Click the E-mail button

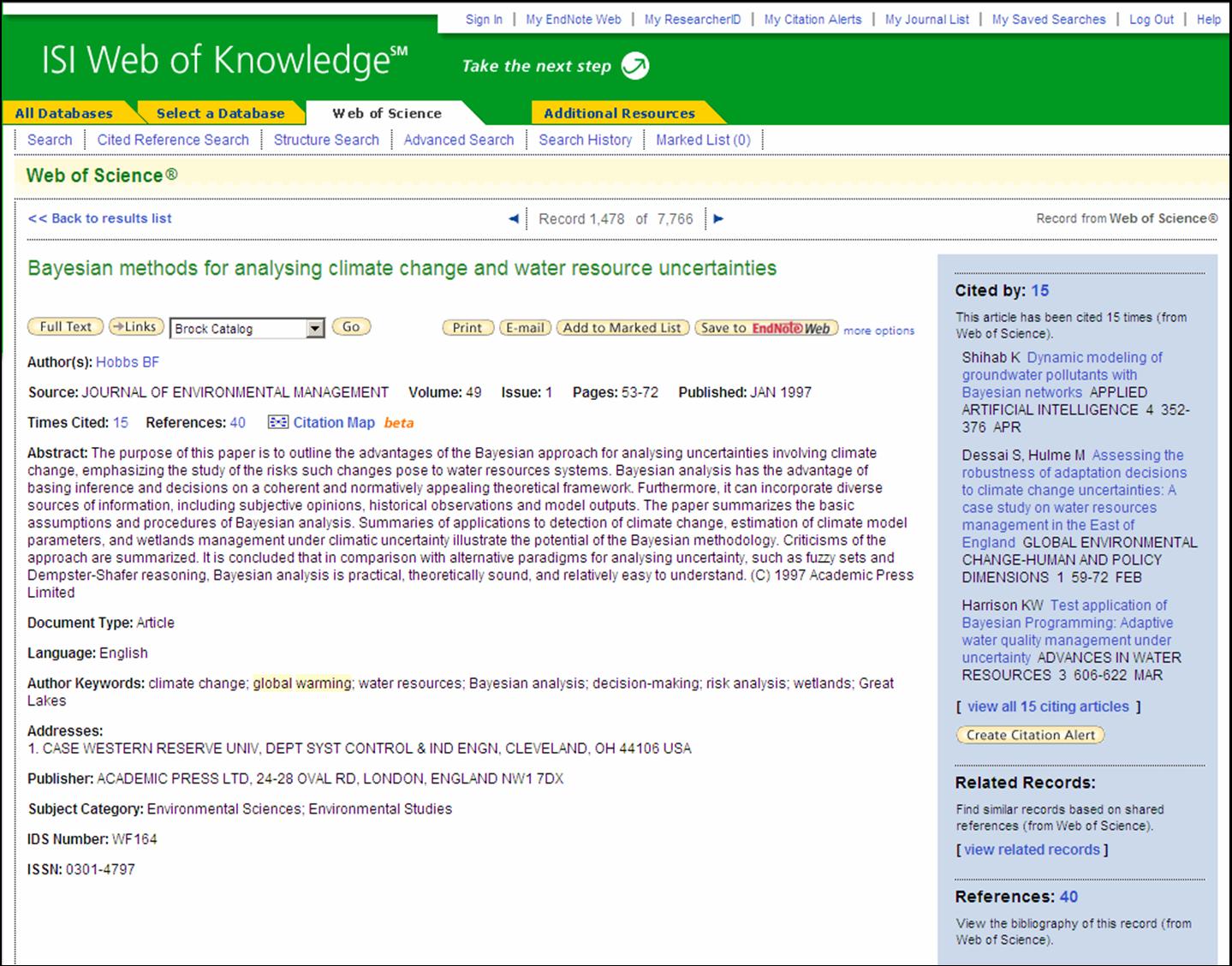[x=525, y=327]
